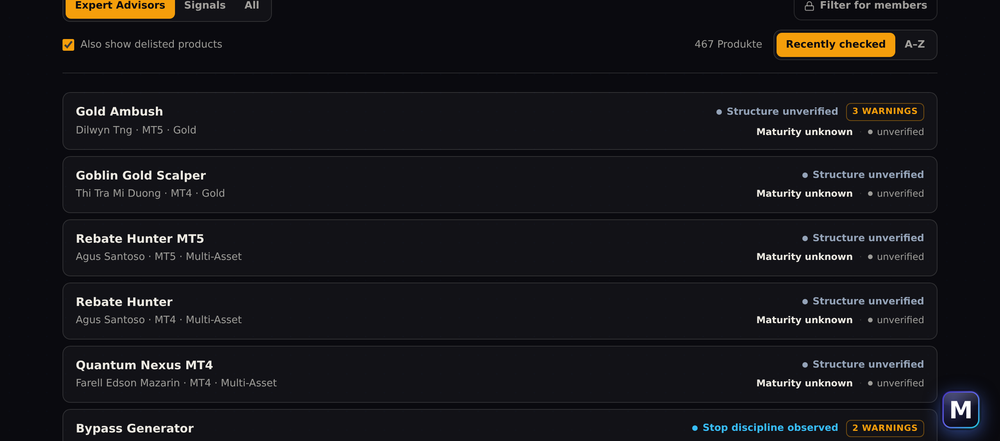This screenshot has width=1000, height=441.
Task: Uncheck Also show delisted products checkbox
Action: [68, 45]
